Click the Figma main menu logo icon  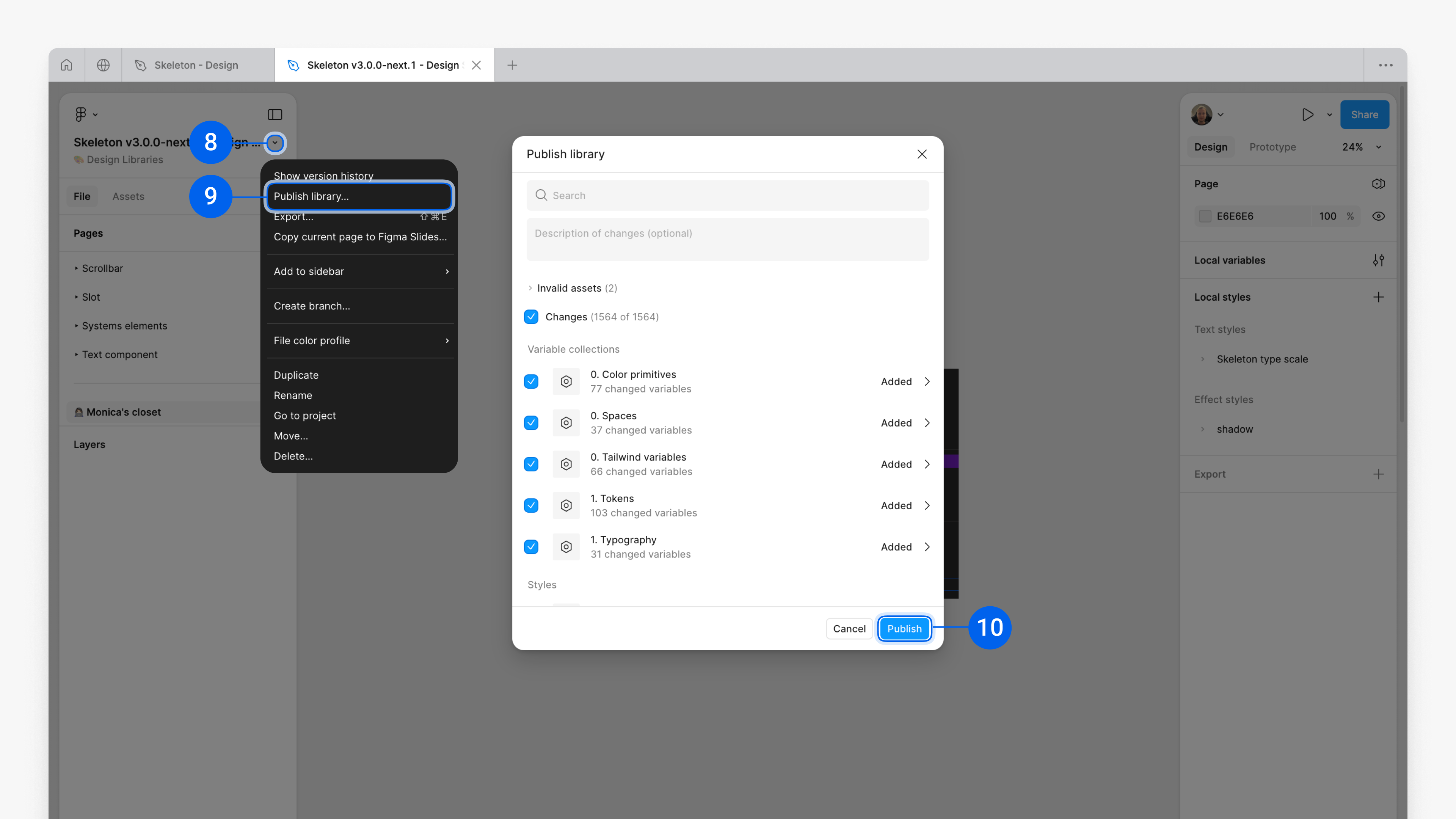coord(81,114)
